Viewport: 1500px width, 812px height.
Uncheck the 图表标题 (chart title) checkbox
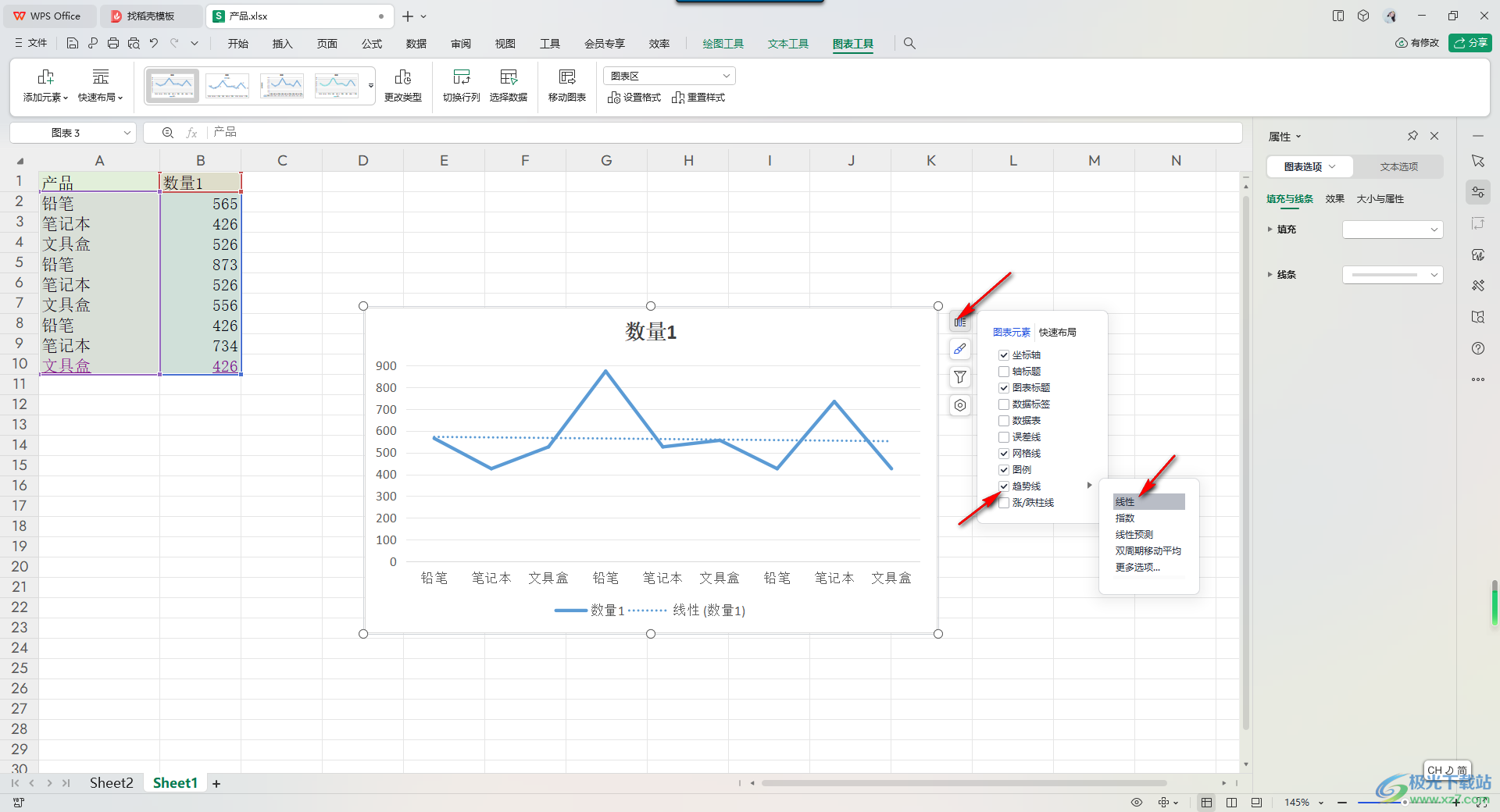point(1004,388)
